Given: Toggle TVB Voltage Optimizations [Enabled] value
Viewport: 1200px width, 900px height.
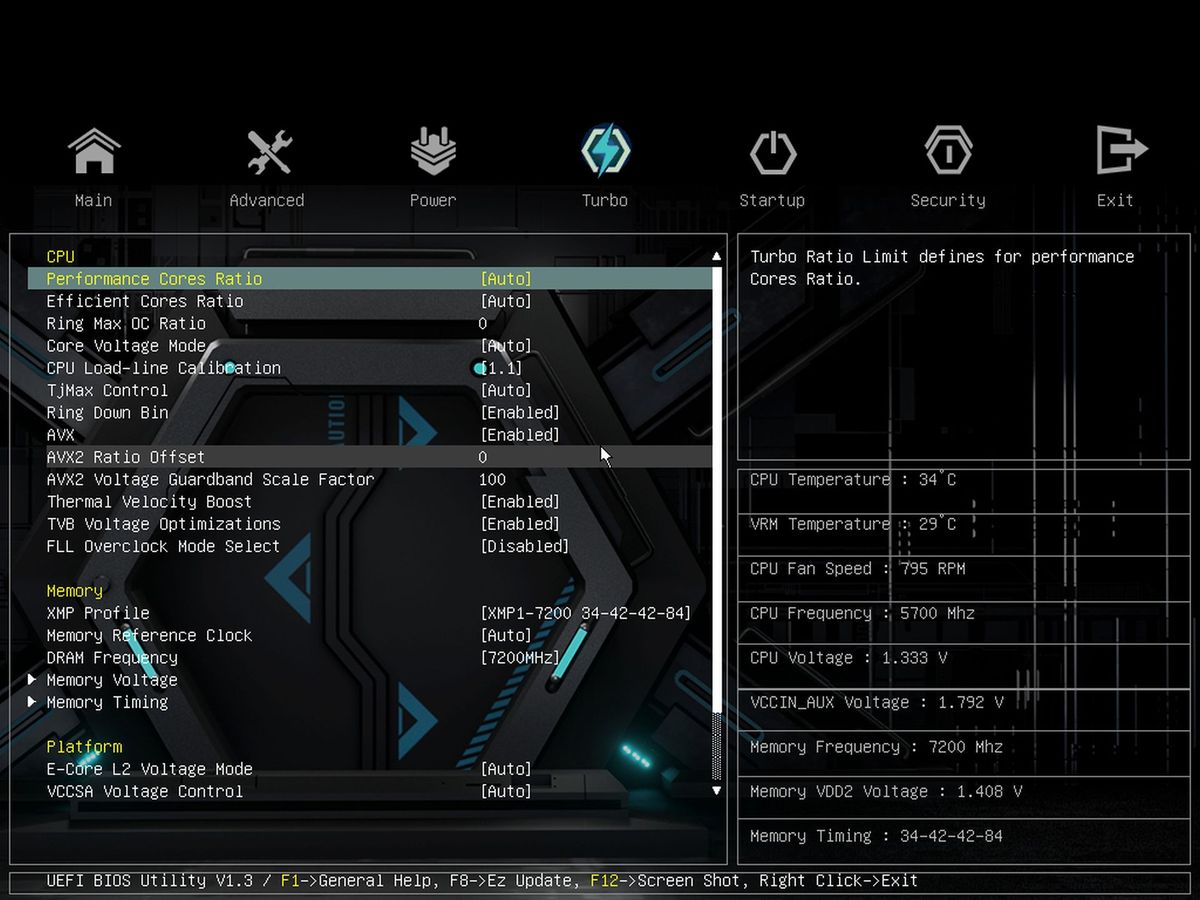Looking at the screenshot, I should [520, 524].
